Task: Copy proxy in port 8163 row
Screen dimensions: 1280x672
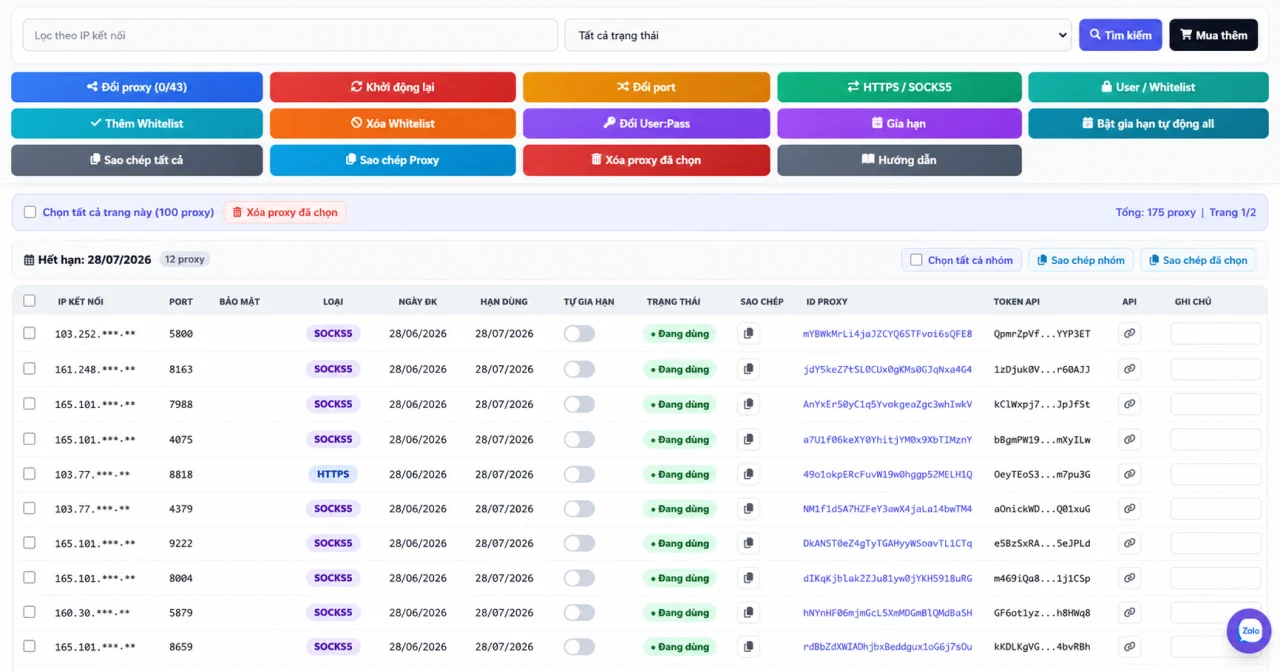Action: point(748,369)
